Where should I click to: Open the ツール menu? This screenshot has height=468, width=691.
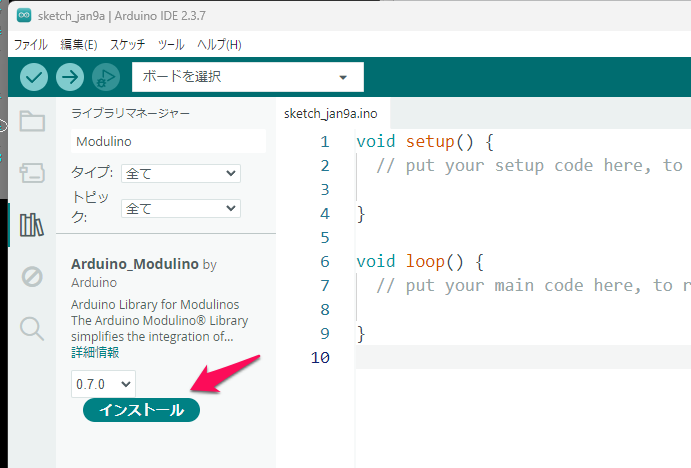tap(171, 45)
